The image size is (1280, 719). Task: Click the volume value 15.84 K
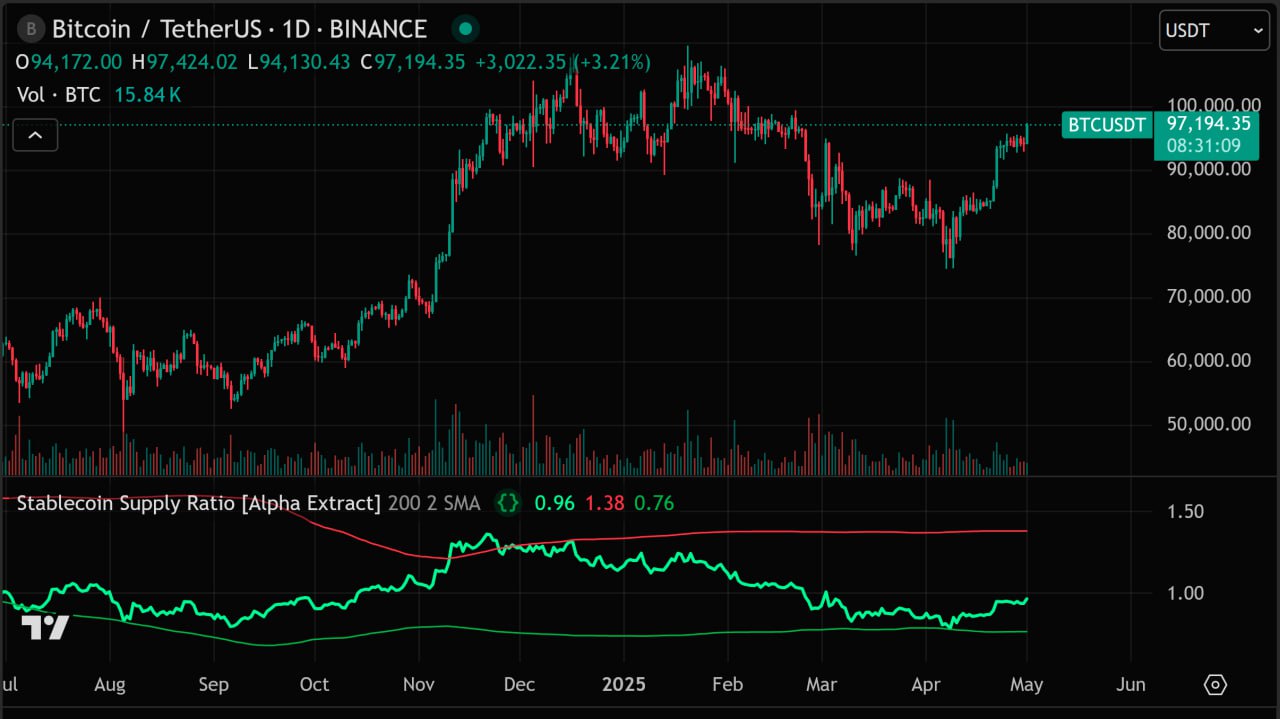pyautogui.click(x=148, y=95)
